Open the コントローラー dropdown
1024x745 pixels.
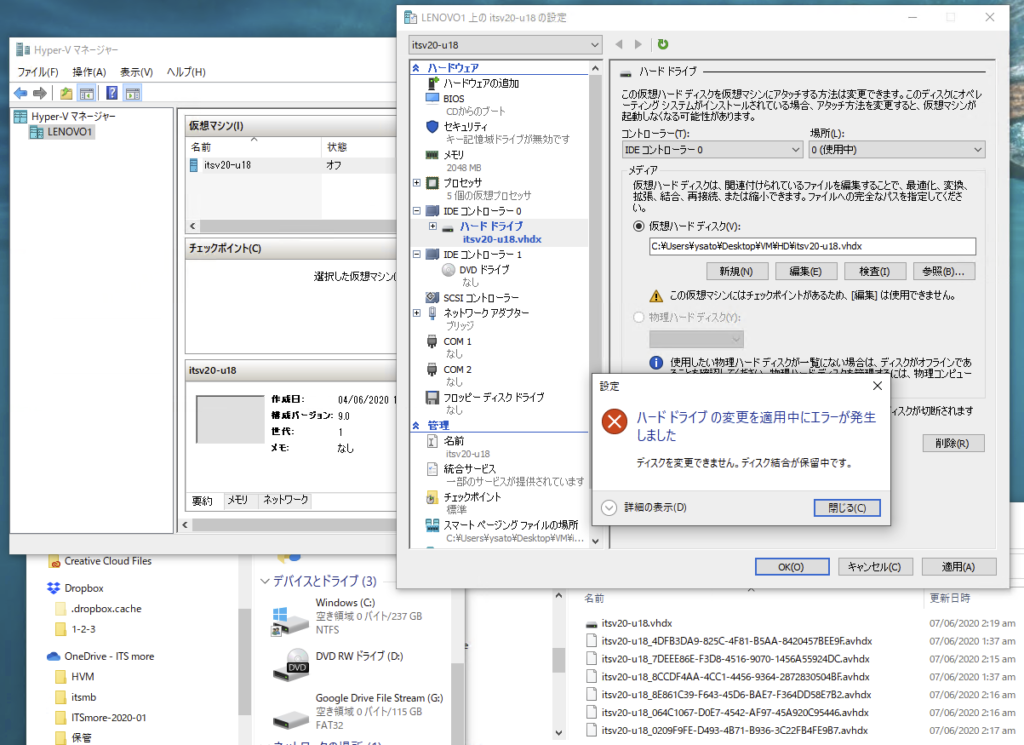711,149
